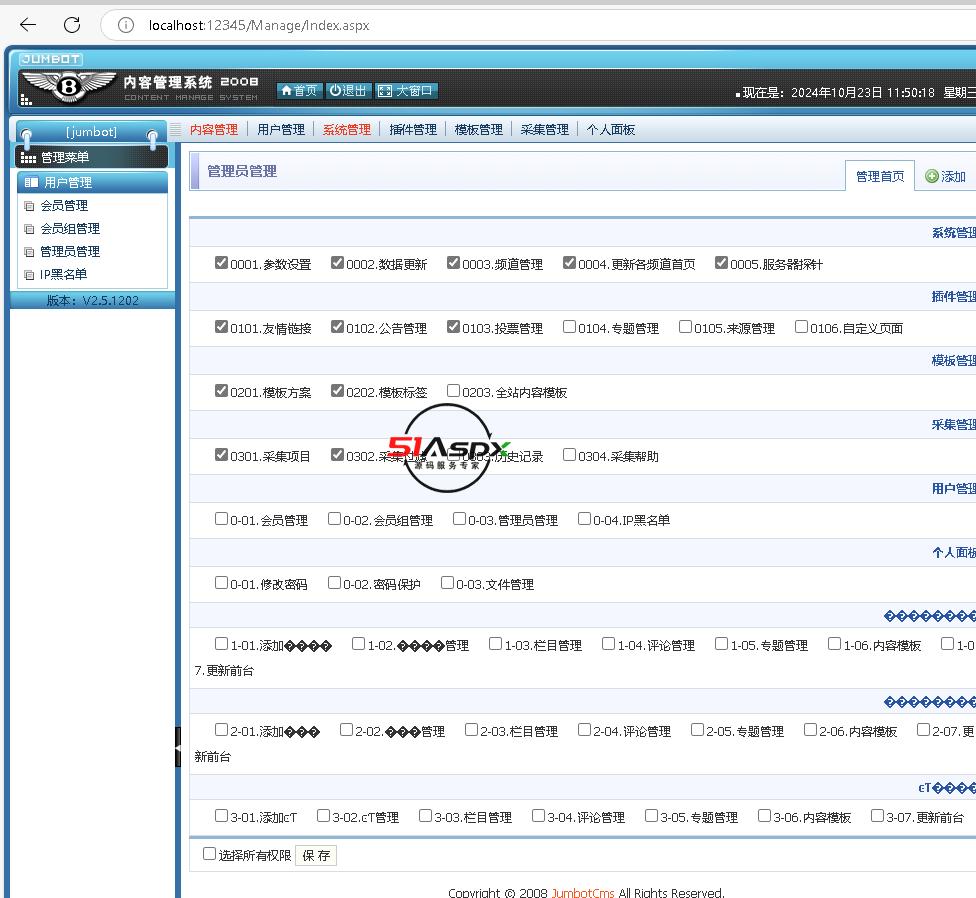Viewport: 976px width, 898px height.
Task: Collapse the 管理菜单 panel header
Action: pyautogui.click(x=65, y=157)
